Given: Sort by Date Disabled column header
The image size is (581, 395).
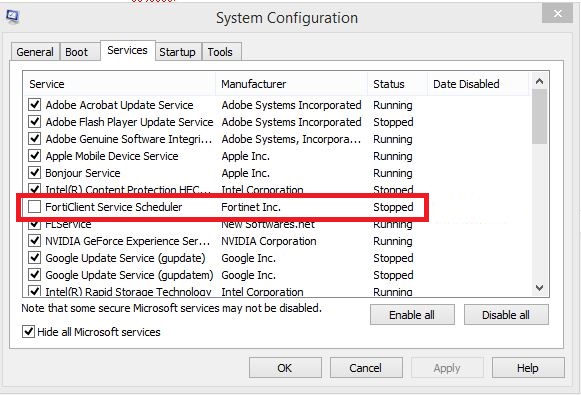Looking at the screenshot, I should pos(478,84).
